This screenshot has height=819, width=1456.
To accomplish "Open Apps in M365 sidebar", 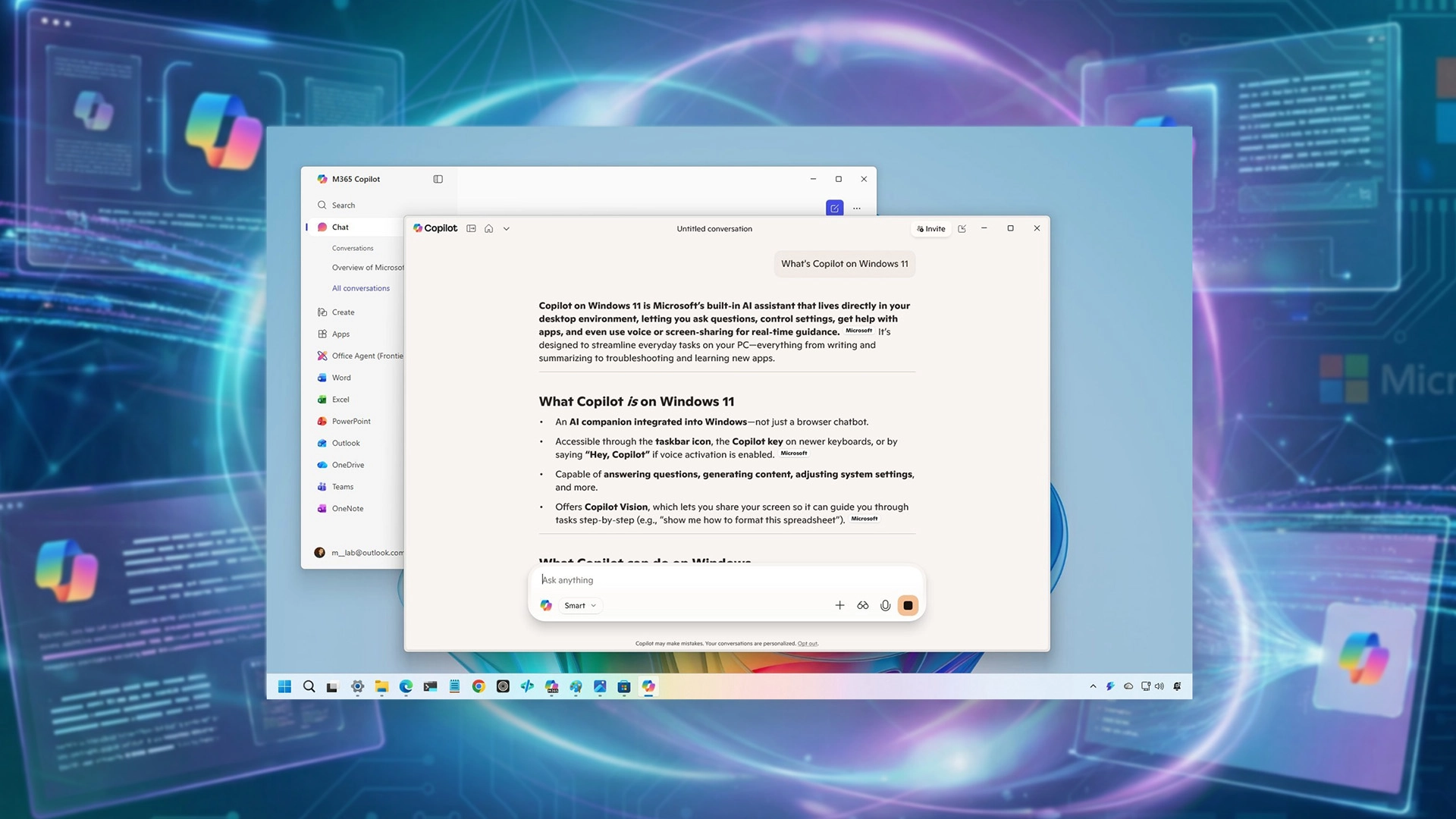I will click(x=340, y=334).
